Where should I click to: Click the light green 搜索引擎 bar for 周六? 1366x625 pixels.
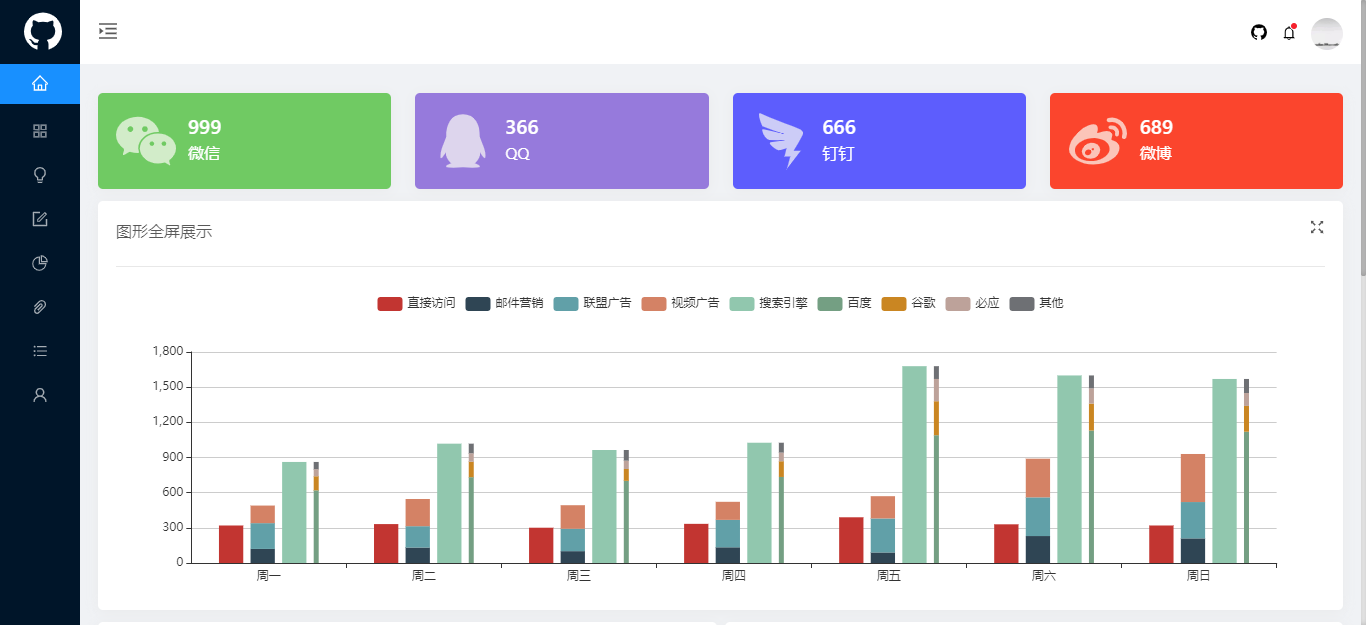pyautogui.click(x=1069, y=469)
